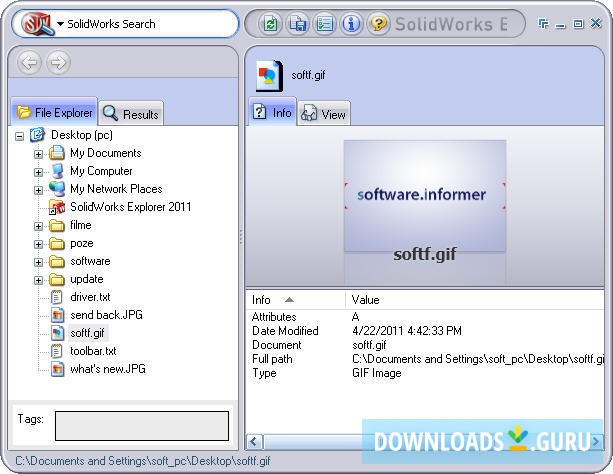Click the Back navigation arrow

click(30, 62)
